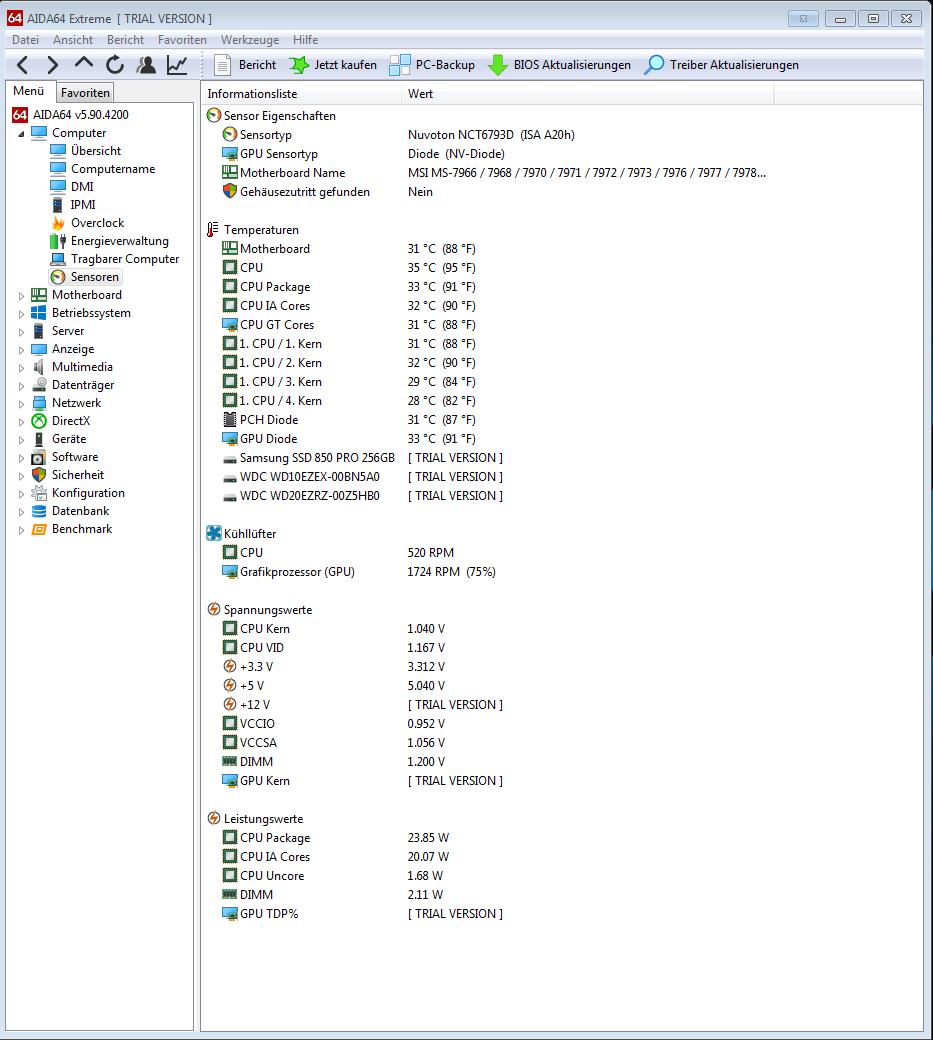Collapse the Computer tree node
This screenshot has height=1040, width=933.
point(21,134)
